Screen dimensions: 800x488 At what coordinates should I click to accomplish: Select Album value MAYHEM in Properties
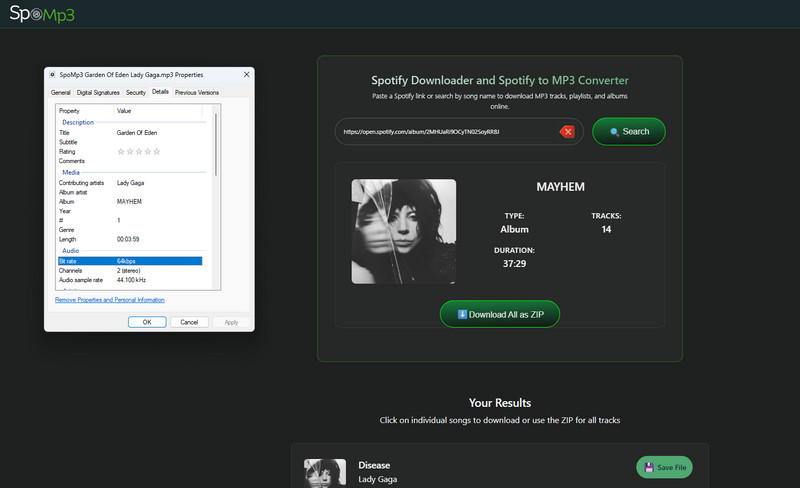click(129, 202)
